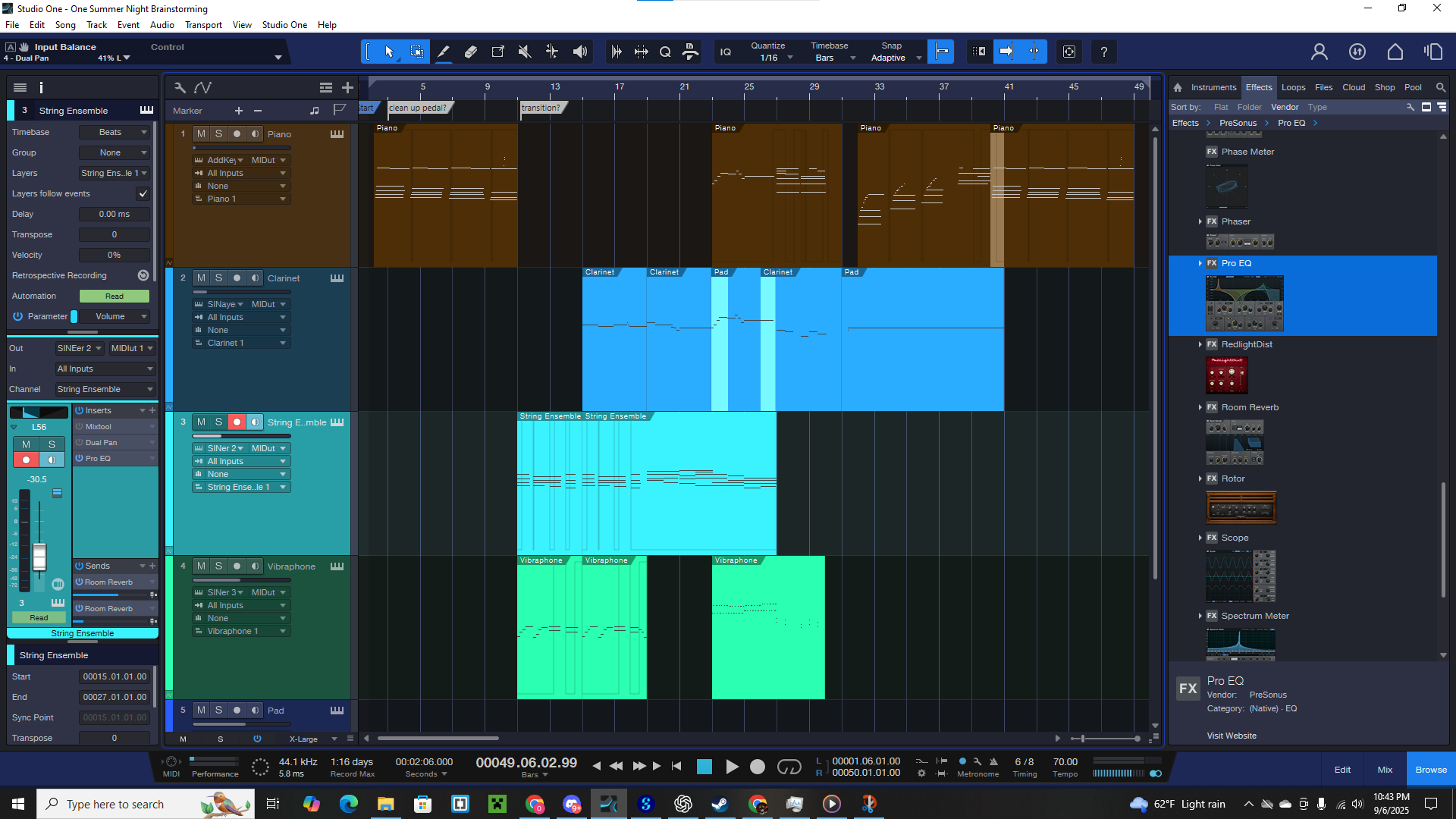Switch to the Loops browser tab

[1293, 87]
